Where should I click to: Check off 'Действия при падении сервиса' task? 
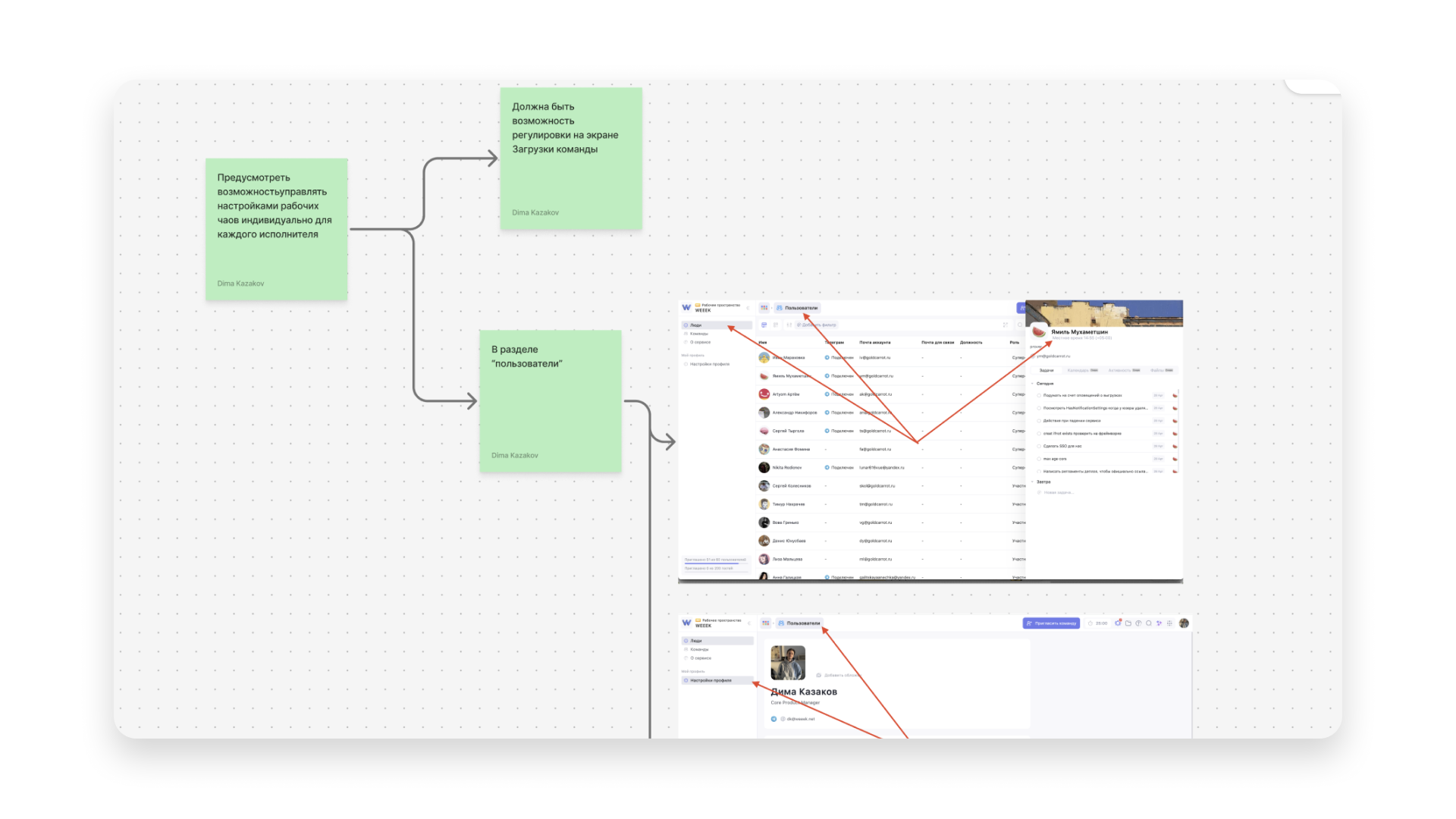tap(1039, 421)
